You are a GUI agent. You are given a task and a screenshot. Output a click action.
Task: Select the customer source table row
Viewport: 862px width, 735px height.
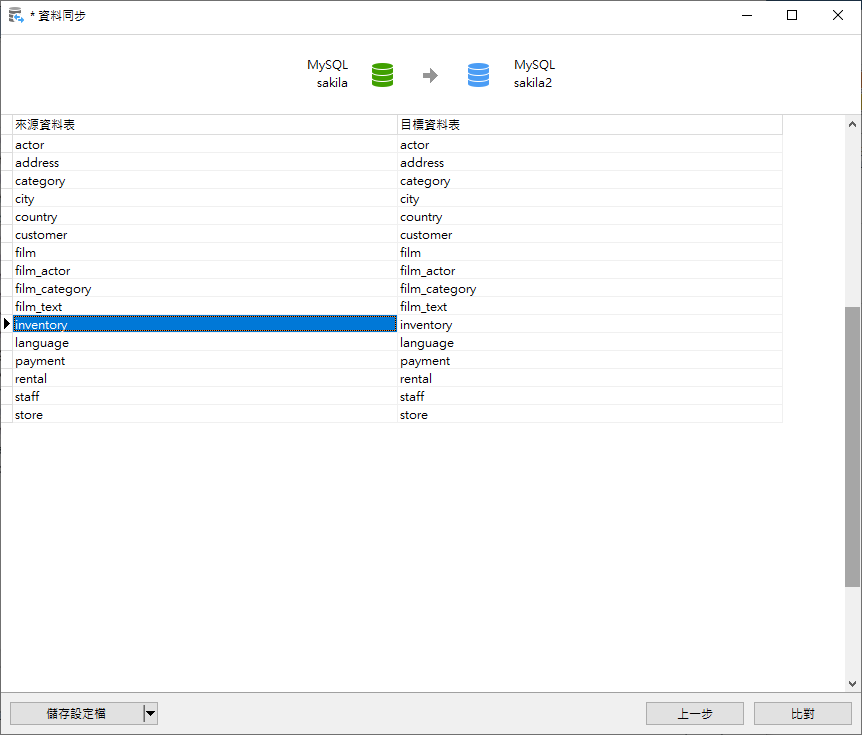pyautogui.click(x=204, y=235)
